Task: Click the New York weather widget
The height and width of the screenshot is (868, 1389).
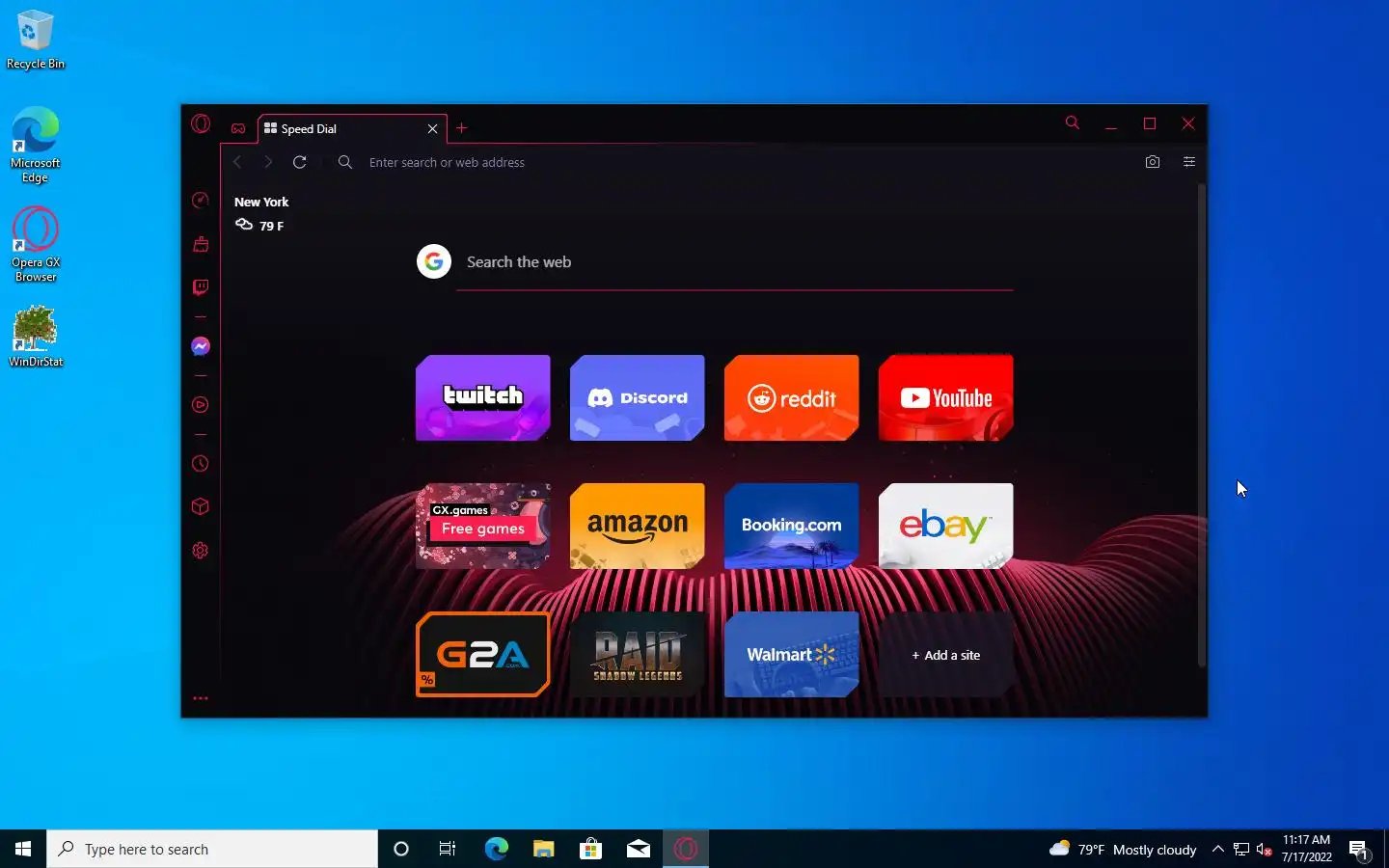Action: click(261, 213)
